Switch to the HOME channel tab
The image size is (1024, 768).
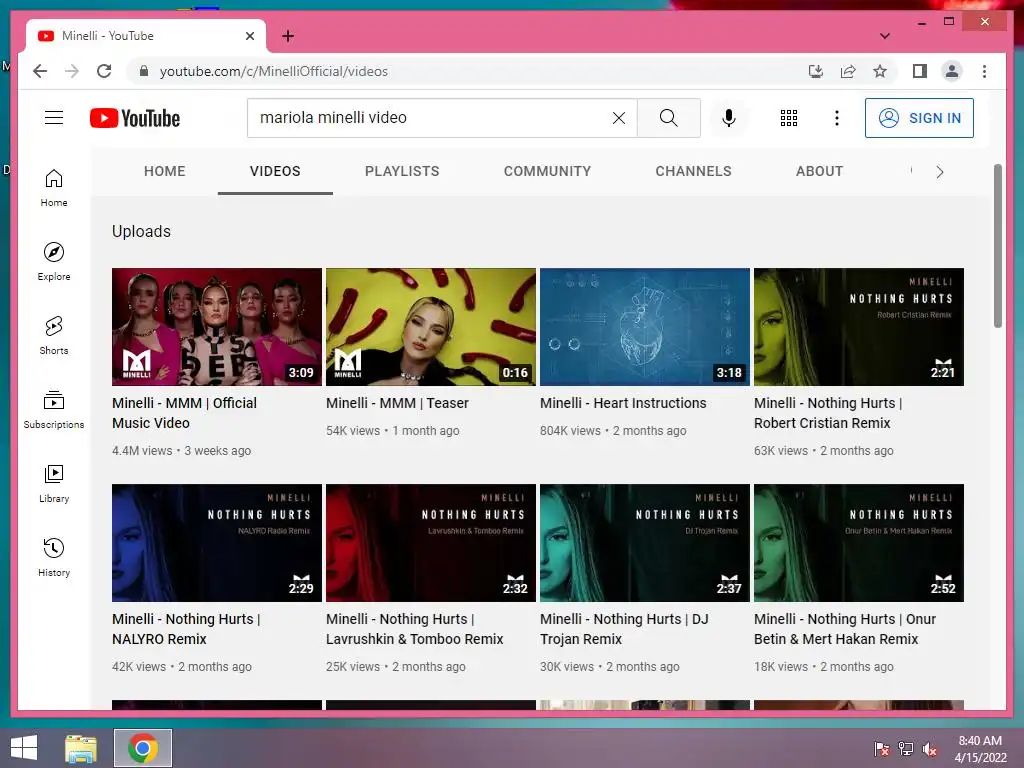pyautogui.click(x=165, y=171)
